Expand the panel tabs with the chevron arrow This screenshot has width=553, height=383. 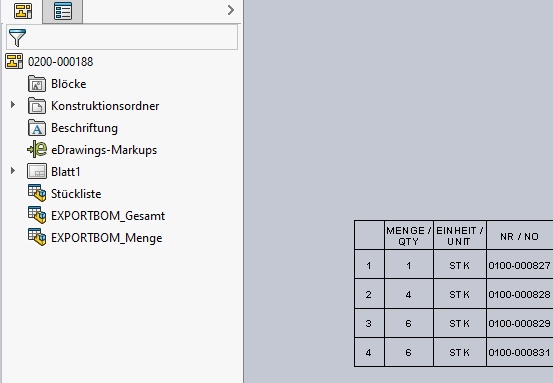coord(231,10)
